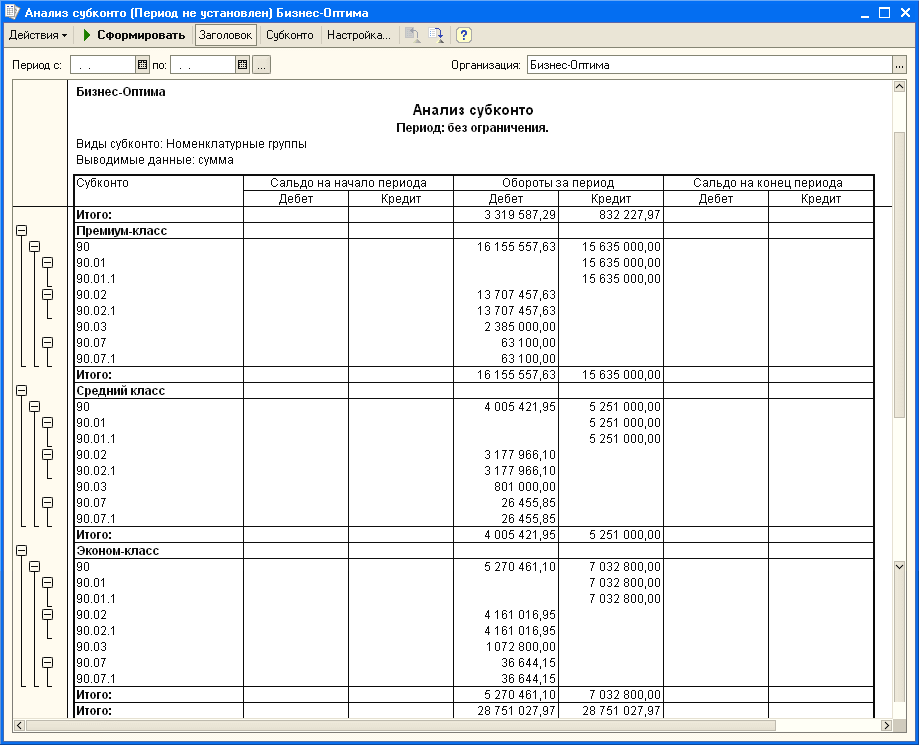Open Настройка... dialog
The image size is (919, 745).
tap(359, 35)
